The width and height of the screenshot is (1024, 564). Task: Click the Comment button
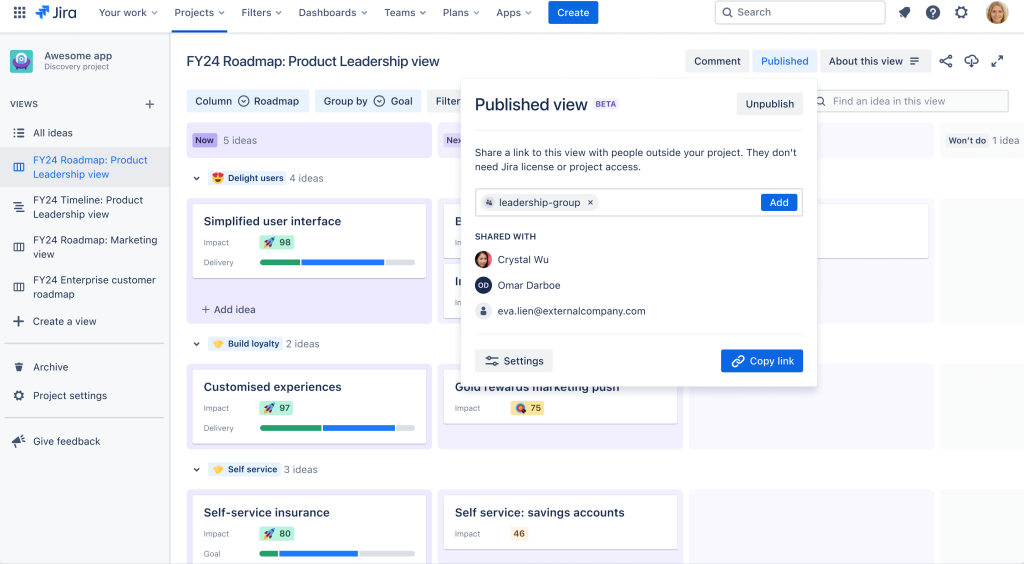click(717, 61)
